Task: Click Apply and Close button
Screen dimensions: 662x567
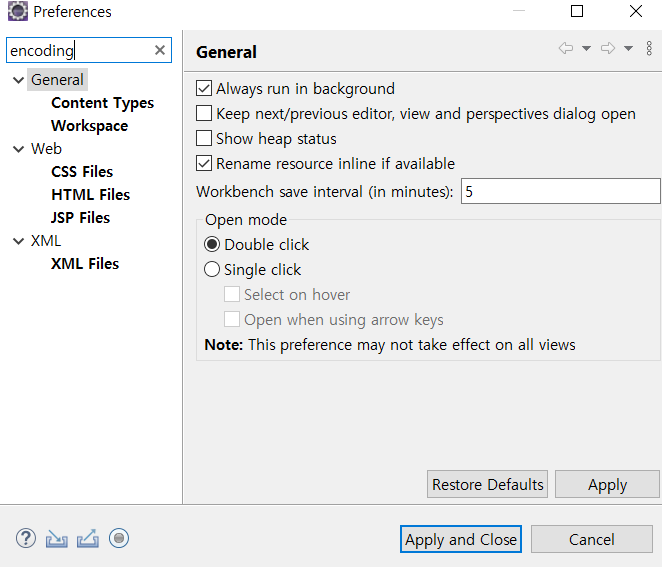Action: click(461, 539)
